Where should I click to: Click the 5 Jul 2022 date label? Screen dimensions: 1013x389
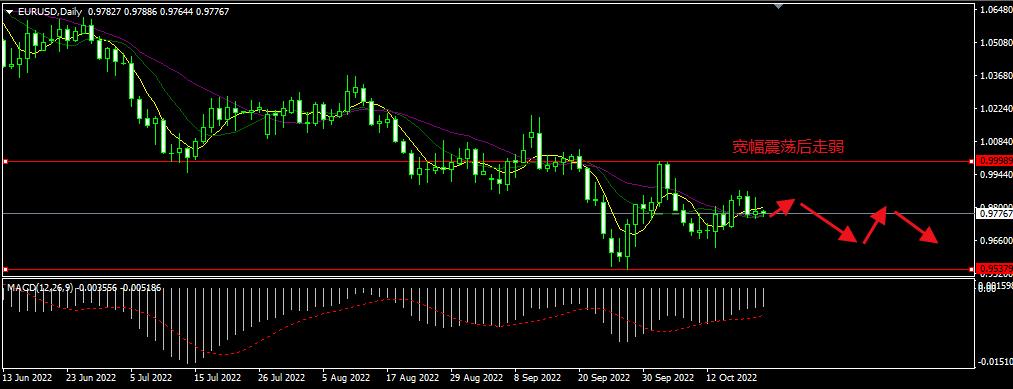[x=151, y=377]
